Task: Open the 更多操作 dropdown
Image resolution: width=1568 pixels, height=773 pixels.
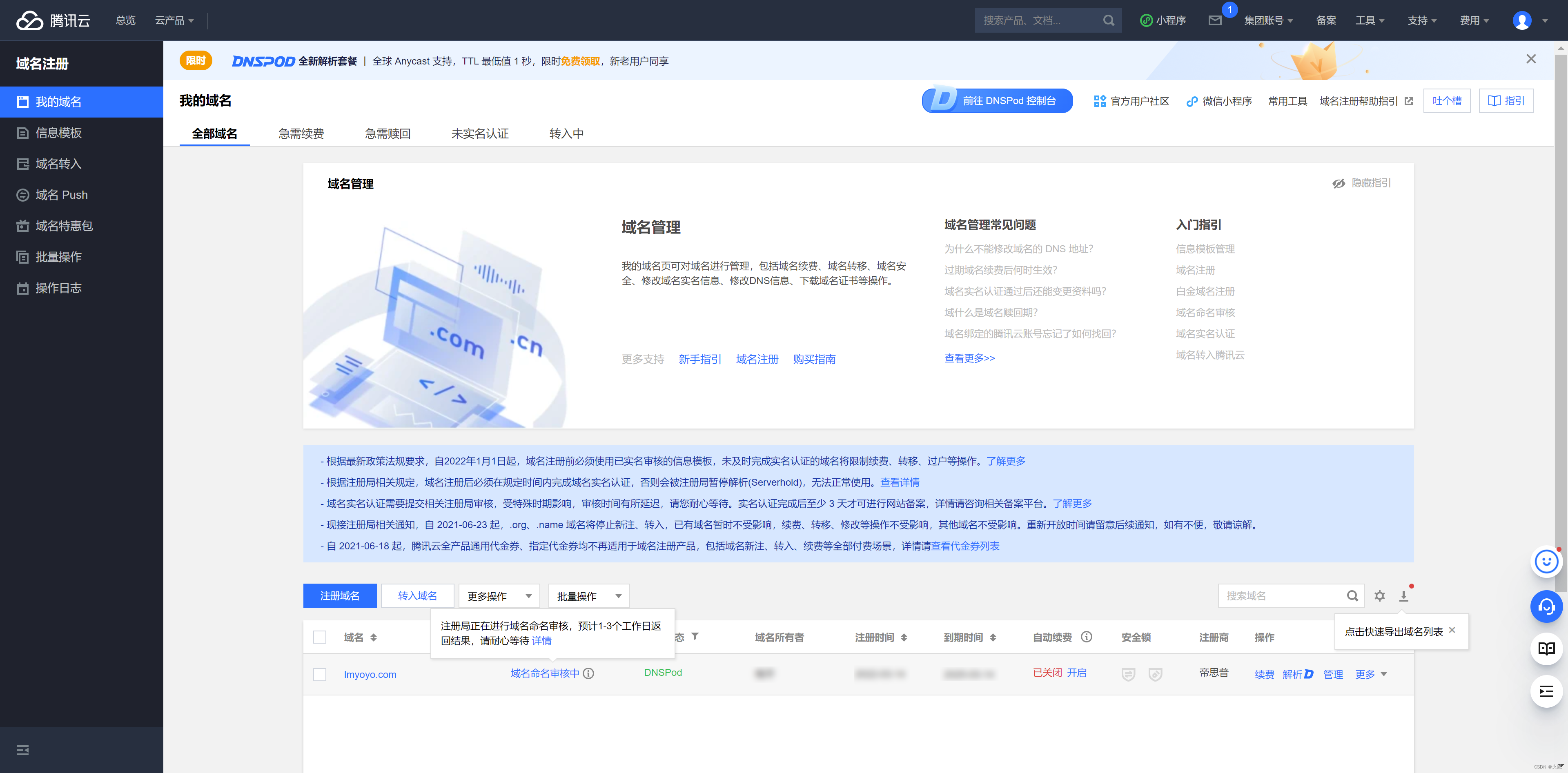Action: 499,596
